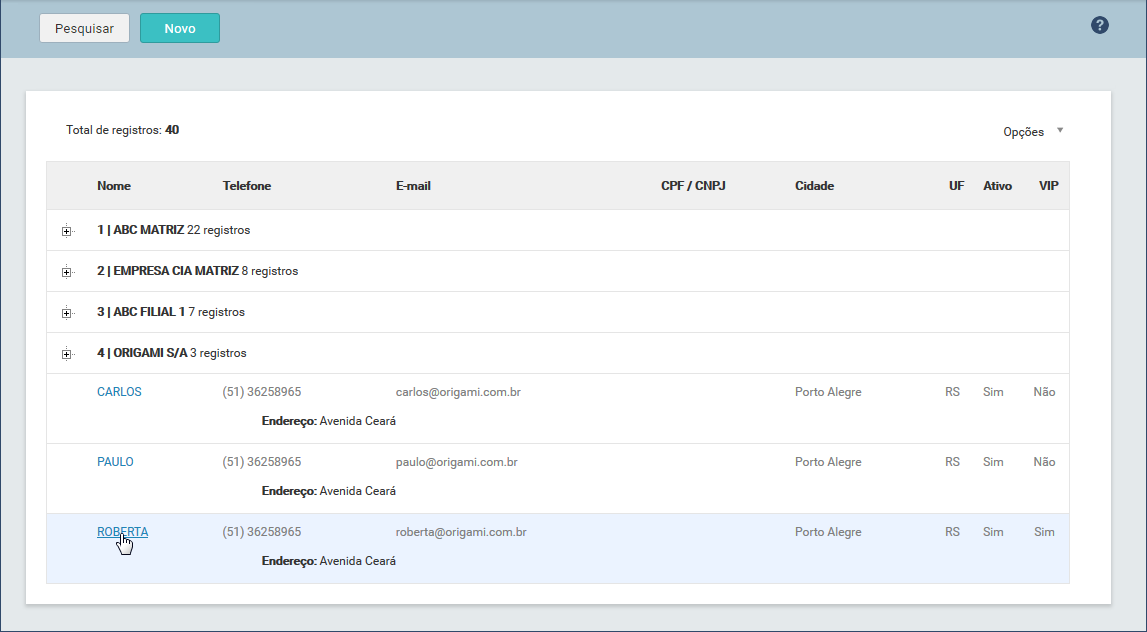
Task: Open the CARLOS contact link
Action: tap(119, 392)
